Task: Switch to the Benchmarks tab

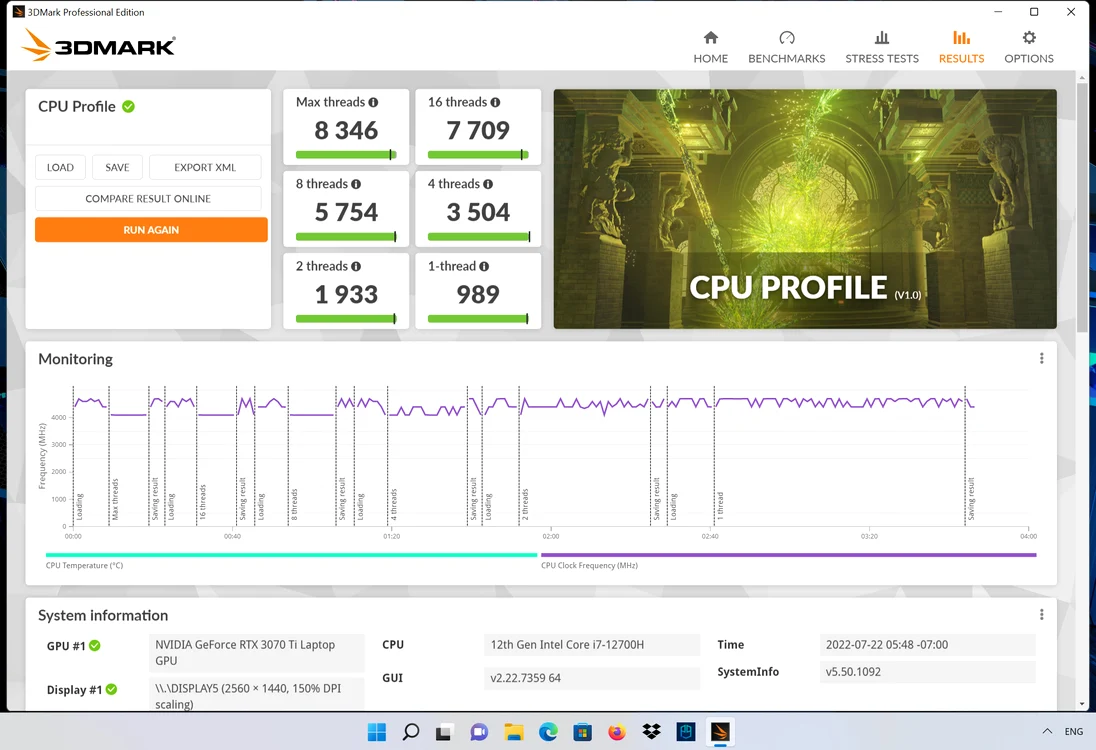Action: (786, 47)
